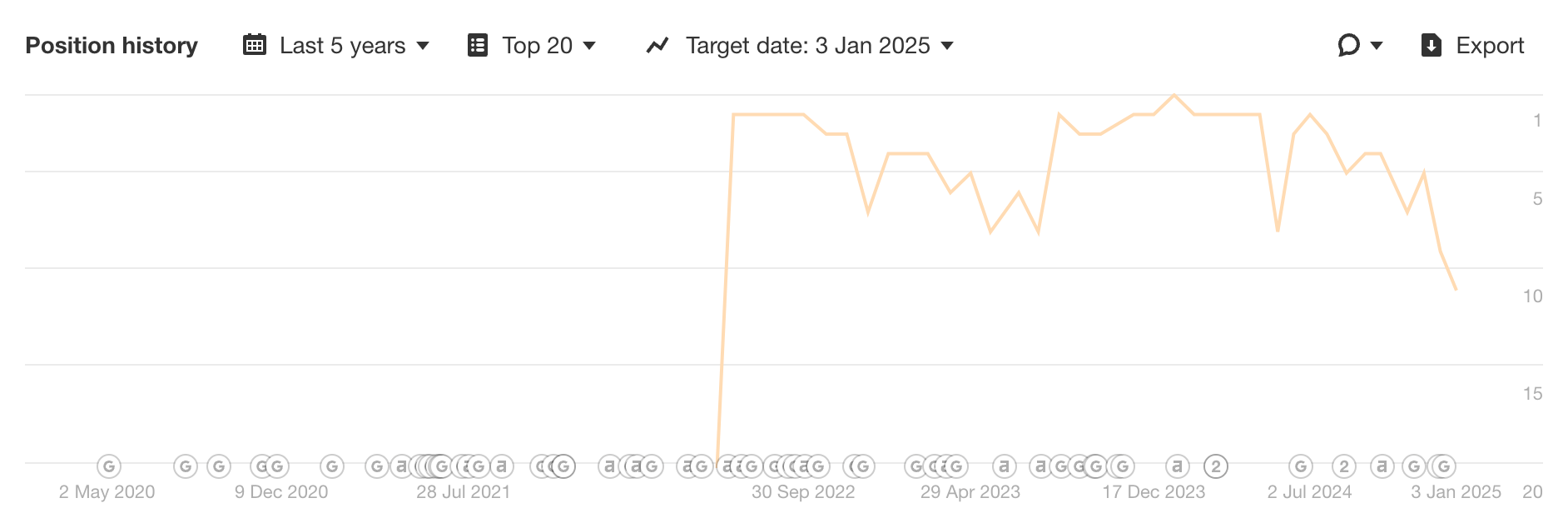Click the chart peak above position 1
The image size is (1568, 518).
(1174, 97)
